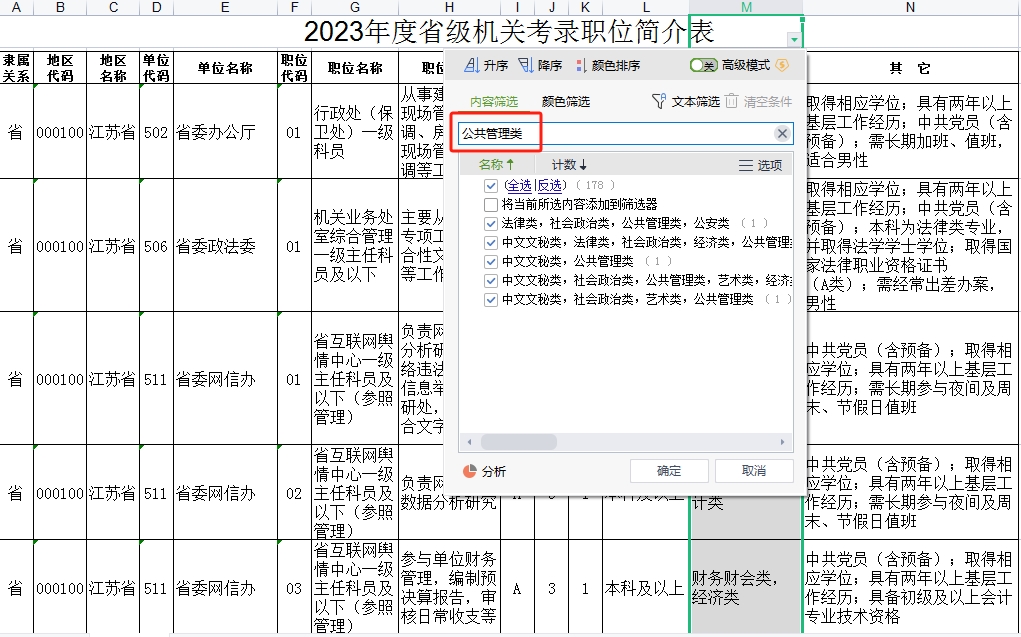1021x637 pixels.
Task: Select the title 2023年度省级机关考录职位简介表
Action: pyautogui.click(x=509, y=31)
